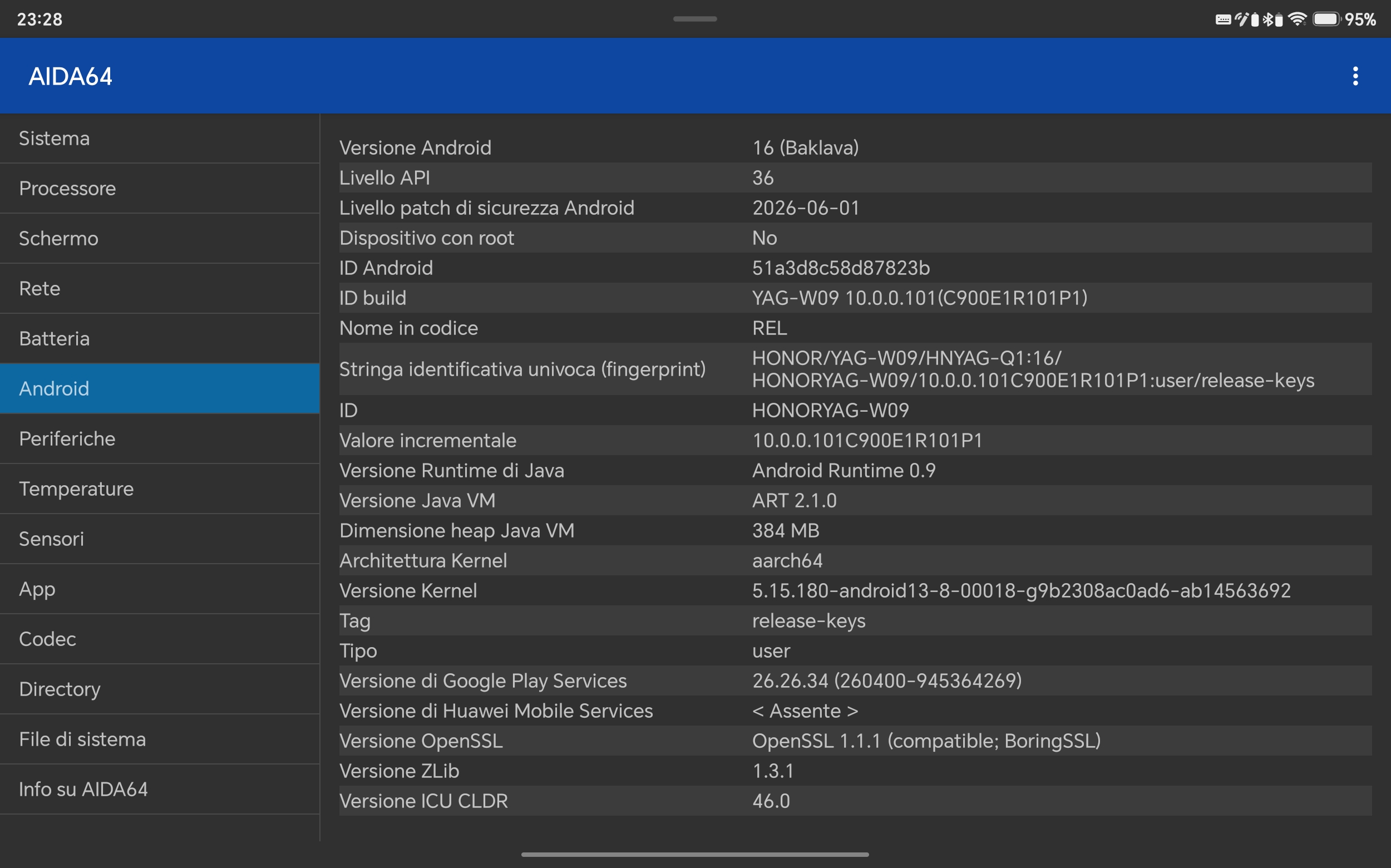Tap "Versione di Google Play Services" label

click(483, 681)
